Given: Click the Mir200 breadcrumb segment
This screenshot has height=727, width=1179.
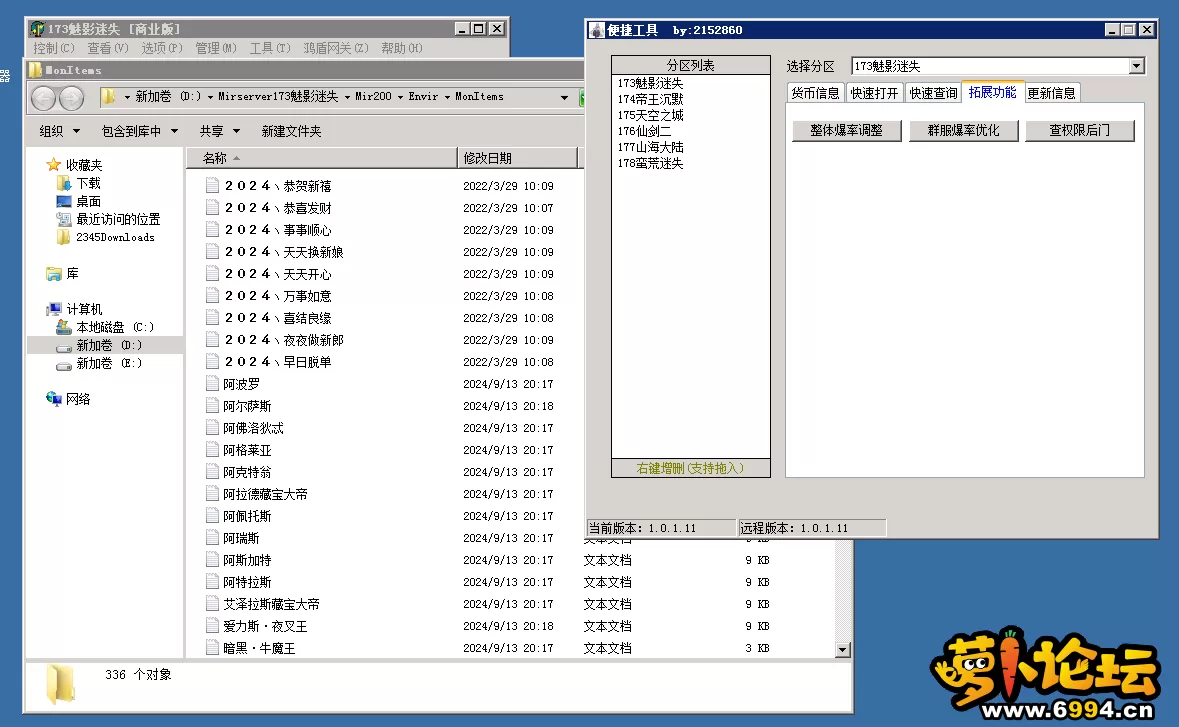Looking at the screenshot, I should click(373, 96).
